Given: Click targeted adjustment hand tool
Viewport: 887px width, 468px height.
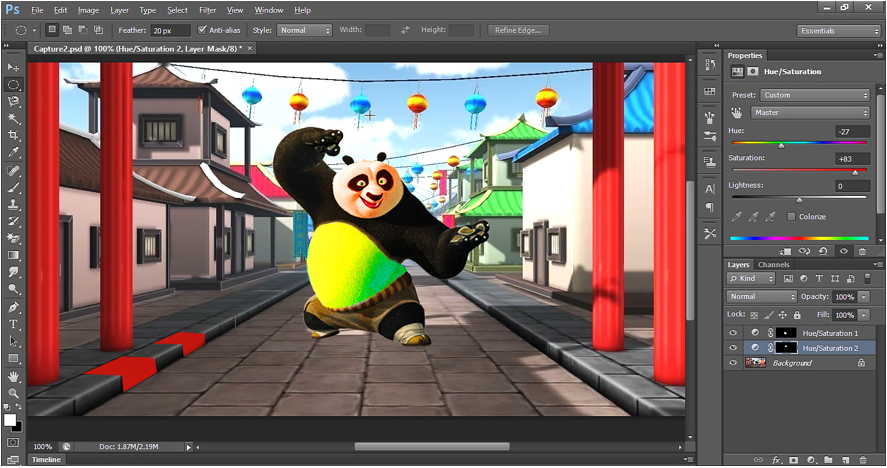Looking at the screenshot, I should pos(736,113).
